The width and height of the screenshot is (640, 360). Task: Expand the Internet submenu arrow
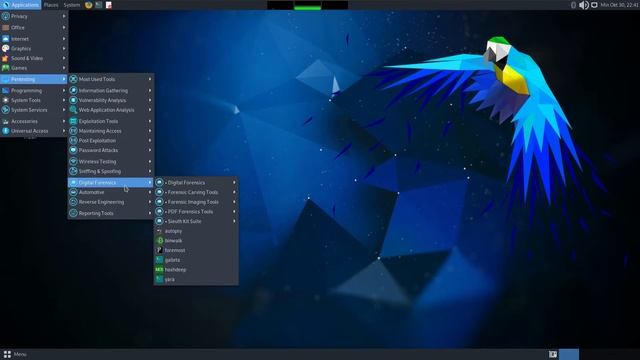pos(64,39)
